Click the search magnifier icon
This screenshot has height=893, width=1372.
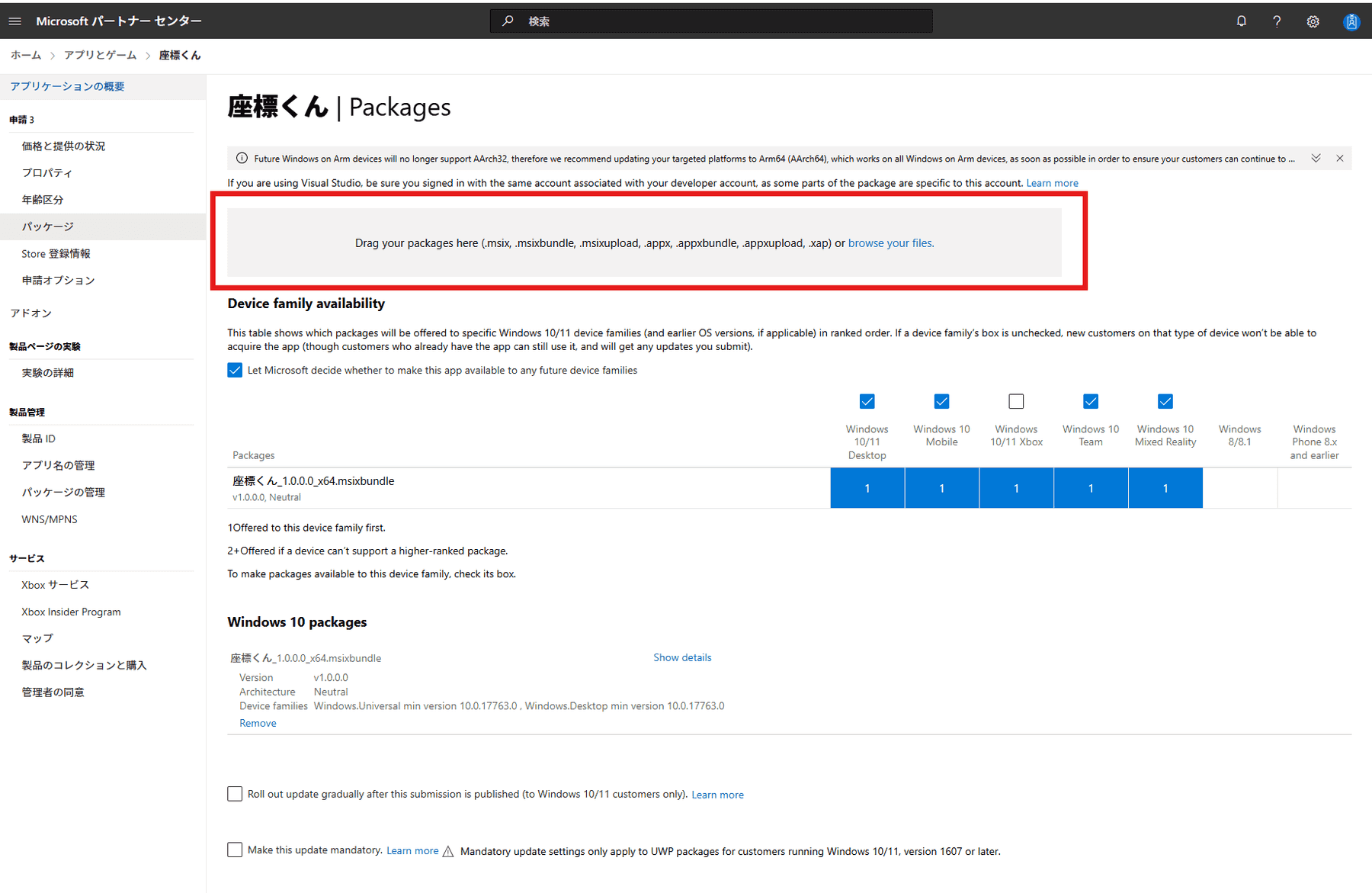coord(508,21)
